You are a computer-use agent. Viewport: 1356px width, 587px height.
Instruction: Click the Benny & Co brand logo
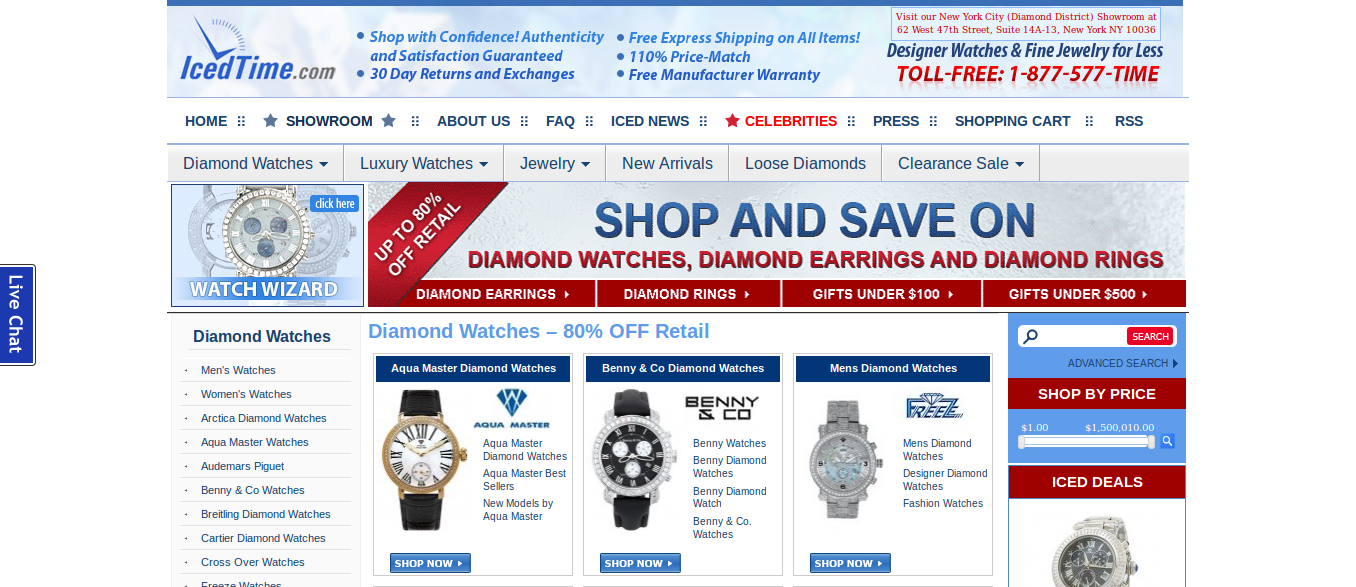point(722,408)
